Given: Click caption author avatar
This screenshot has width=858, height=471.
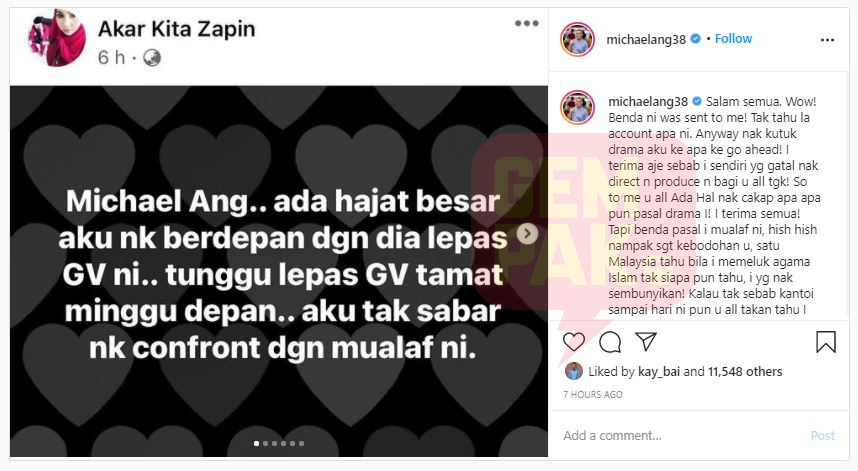Looking at the screenshot, I should [577, 107].
